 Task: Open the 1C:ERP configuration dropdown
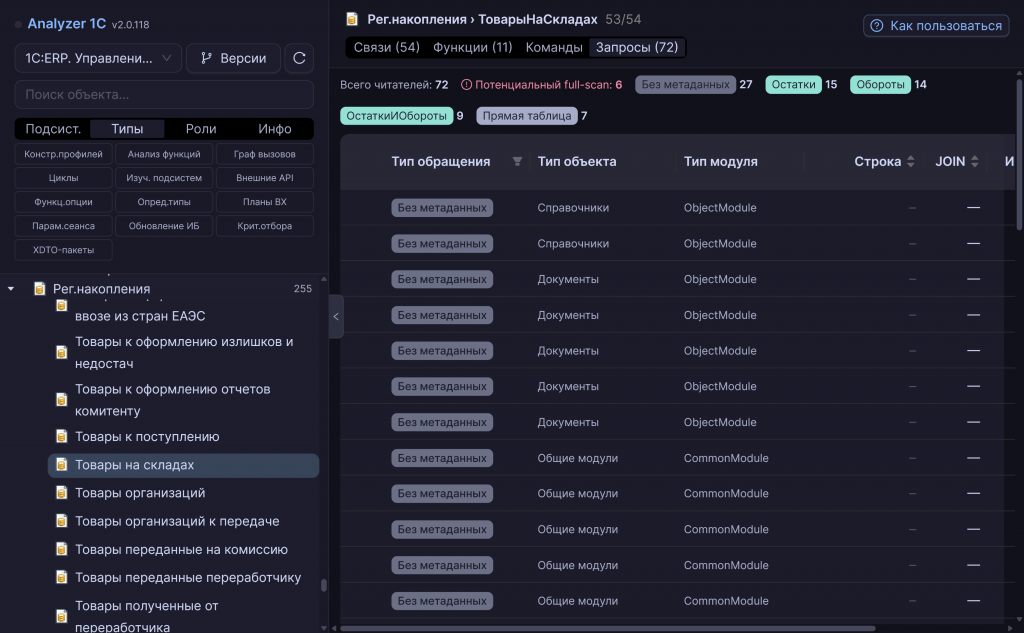(98, 58)
